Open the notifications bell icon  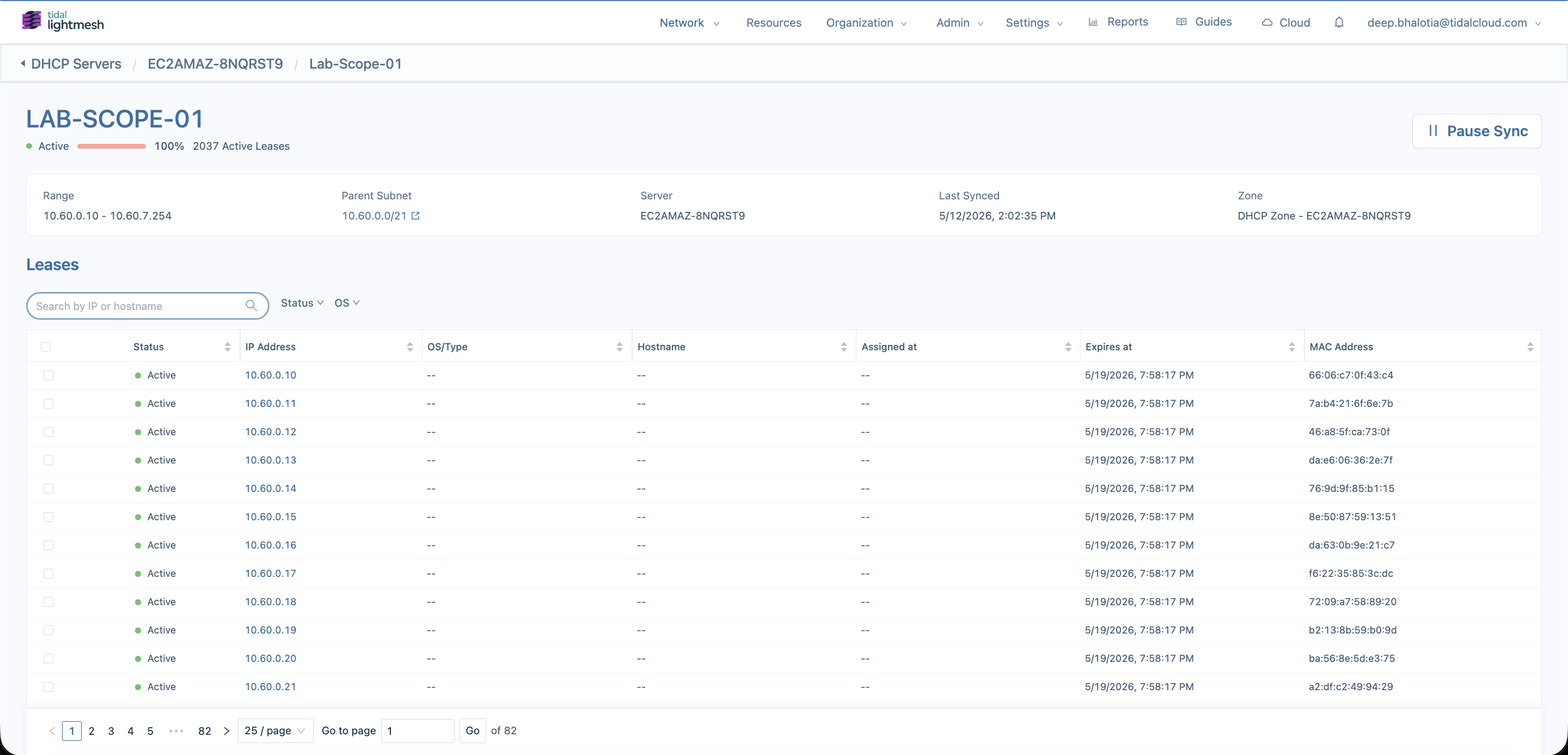pos(1339,22)
